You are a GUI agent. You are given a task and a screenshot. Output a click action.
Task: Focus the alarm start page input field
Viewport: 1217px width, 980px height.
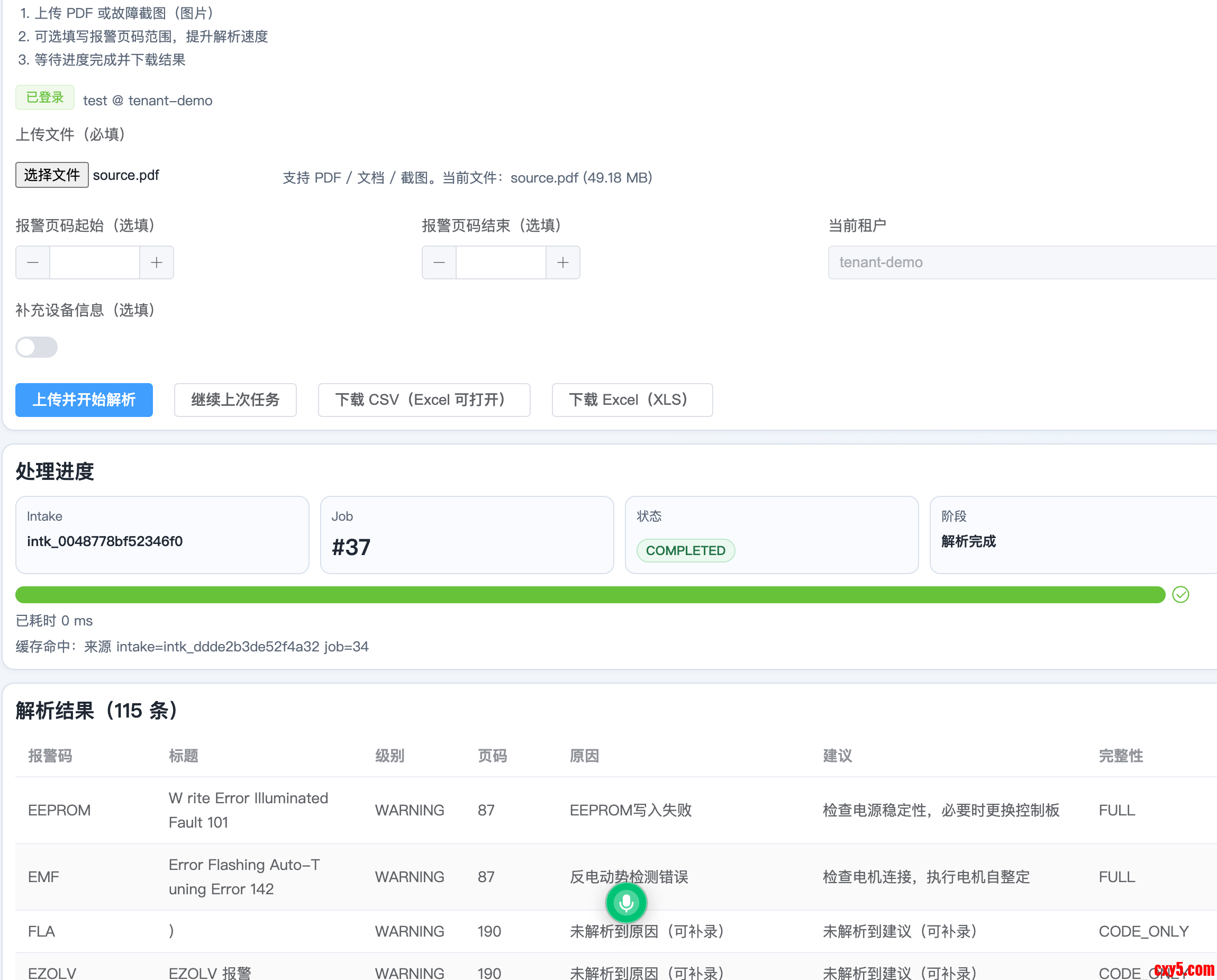pos(94,262)
